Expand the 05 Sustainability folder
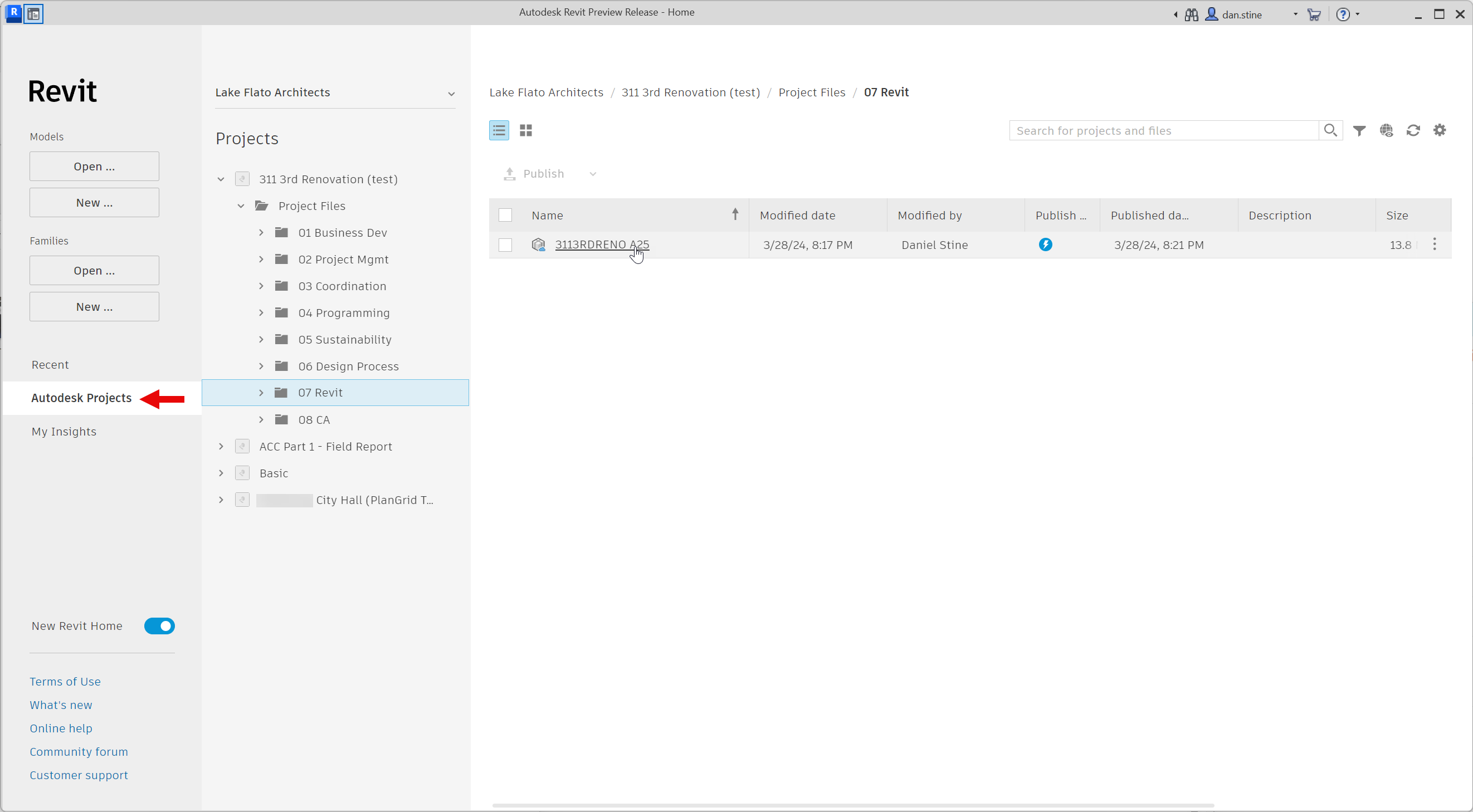This screenshot has height=812, width=1473. tap(261, 339)
